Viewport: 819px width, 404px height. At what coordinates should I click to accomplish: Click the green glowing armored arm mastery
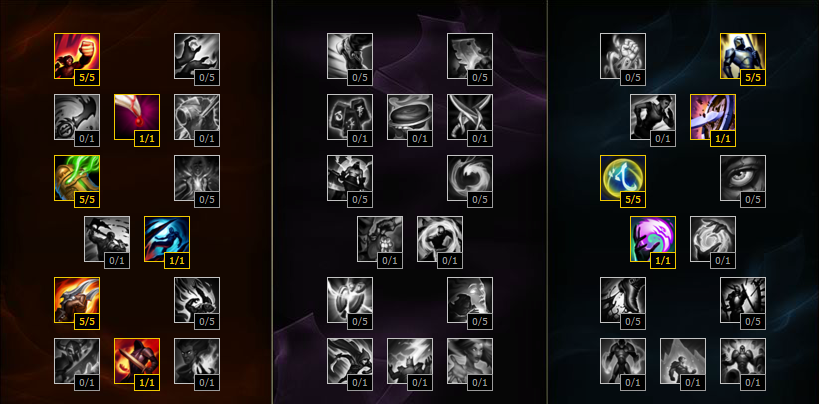(x=77, y=178)
